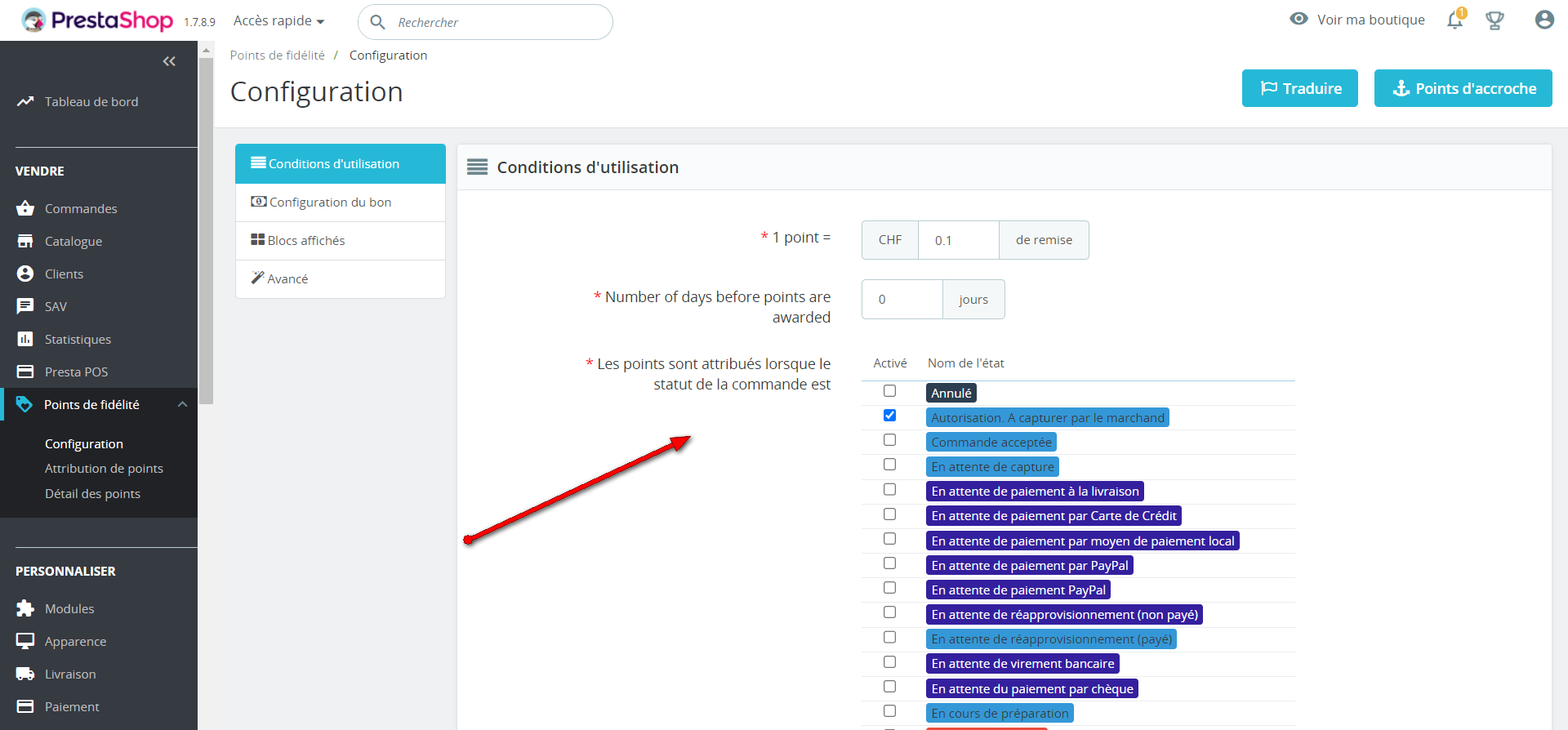The width and height of the screenshot is (1568, 730).
Task: Collapse the sidebar with double-chevron icon
Action: coord(169,61)
